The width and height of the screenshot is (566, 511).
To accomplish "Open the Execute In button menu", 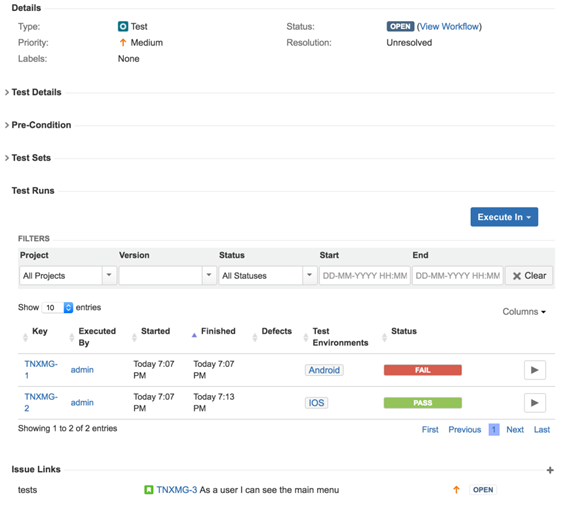I will tap(504, 217).
